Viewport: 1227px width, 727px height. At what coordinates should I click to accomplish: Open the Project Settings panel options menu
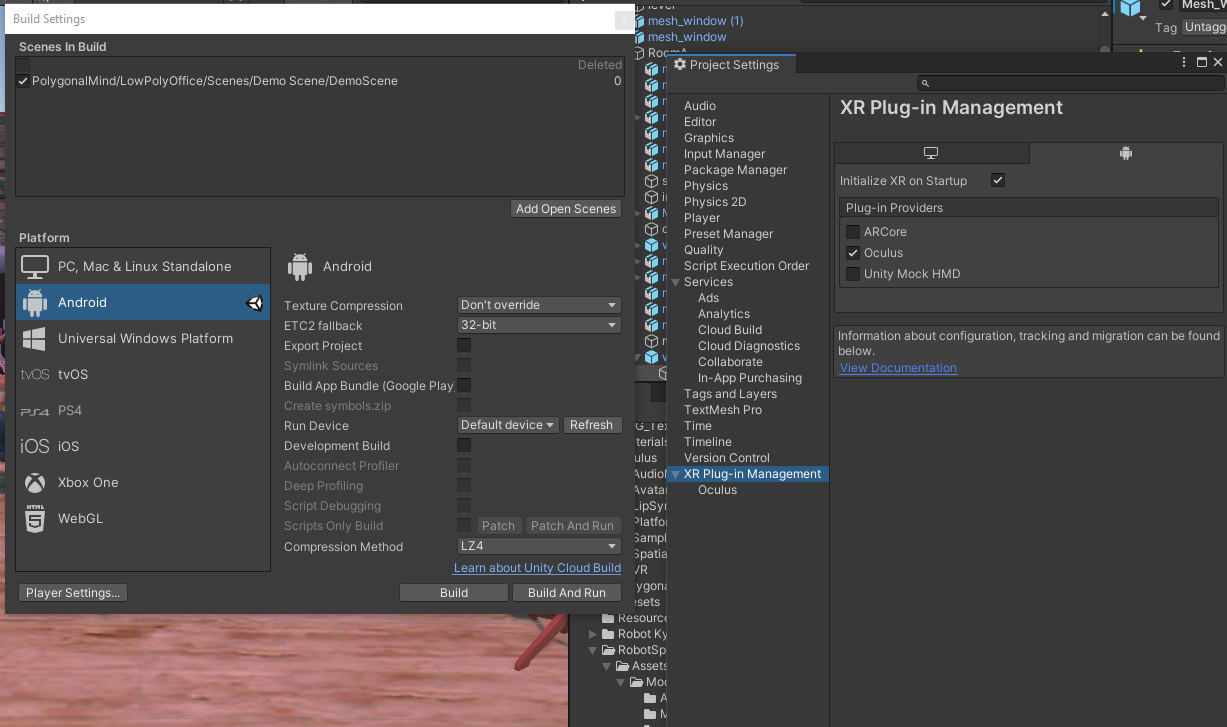1184,63
